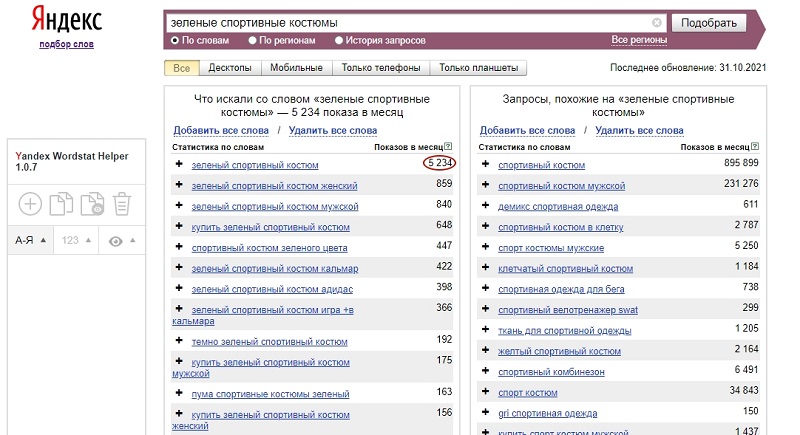Sort alphabetically with А-Я dropdown
The width and height of the screenshot is (800, 435).
pos(31,240)
